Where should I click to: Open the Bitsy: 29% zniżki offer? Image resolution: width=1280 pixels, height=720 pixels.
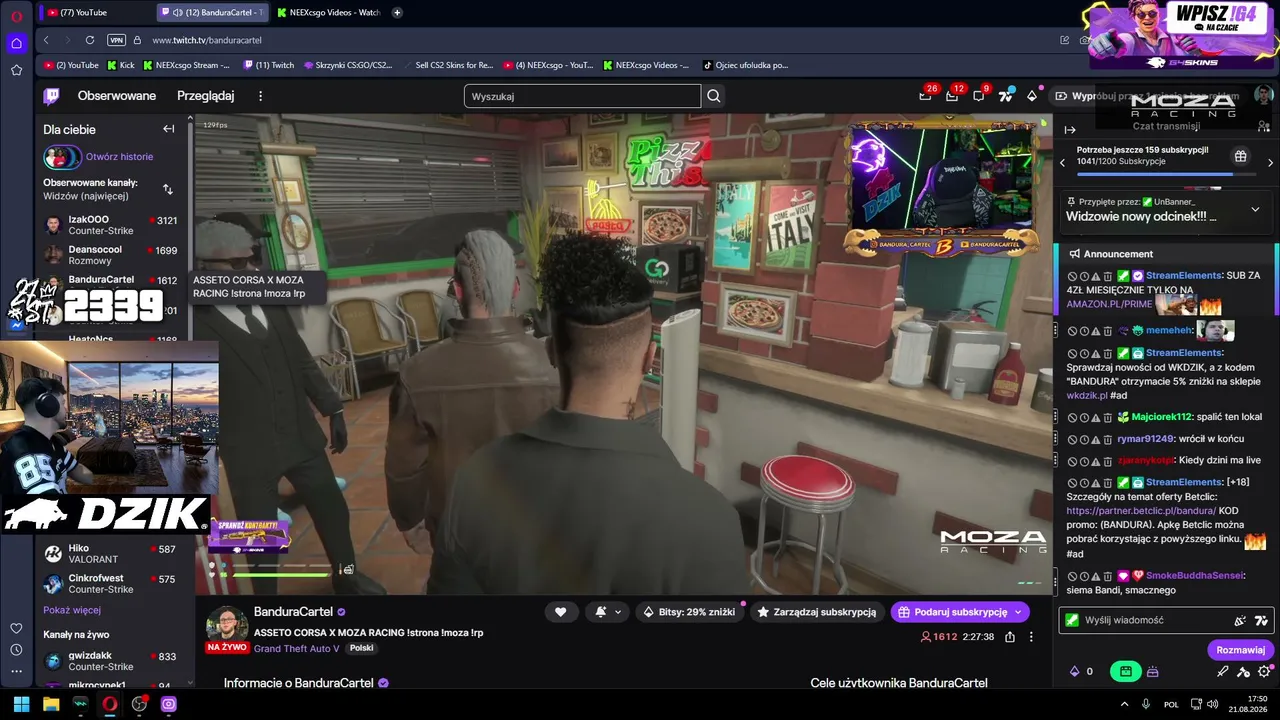[689, 612]
